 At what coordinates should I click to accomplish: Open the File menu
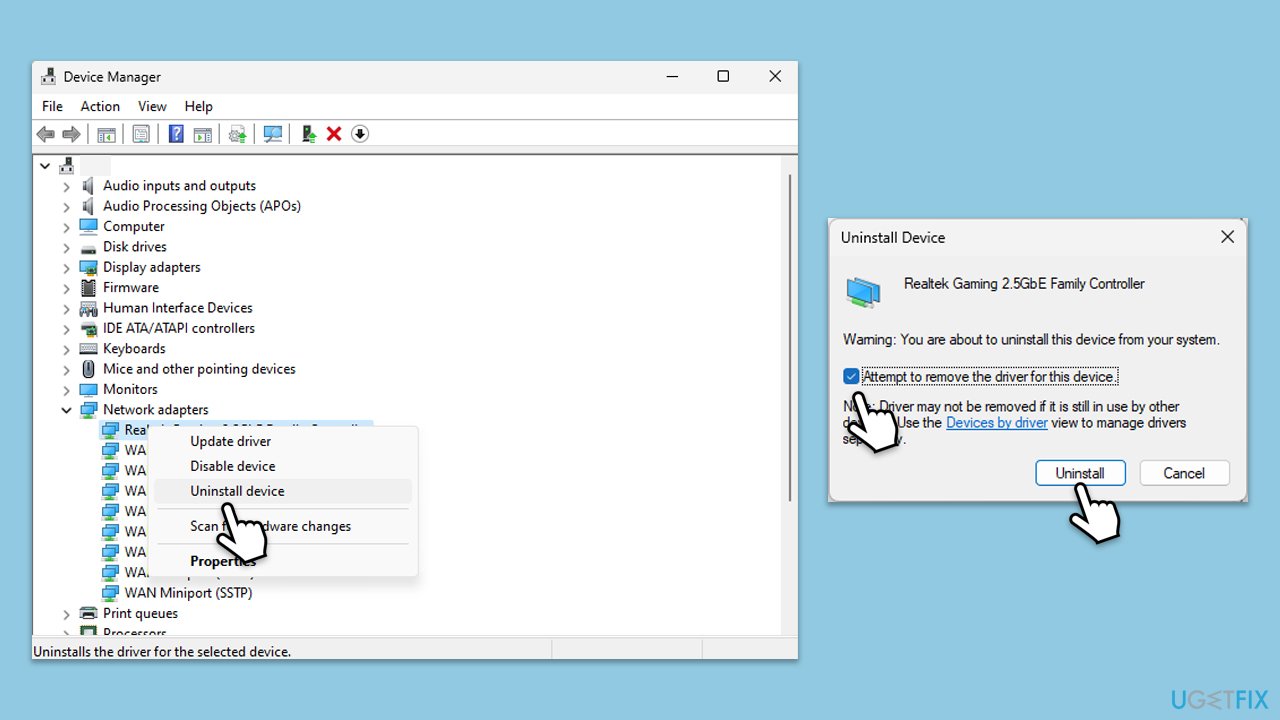[52, 106]
